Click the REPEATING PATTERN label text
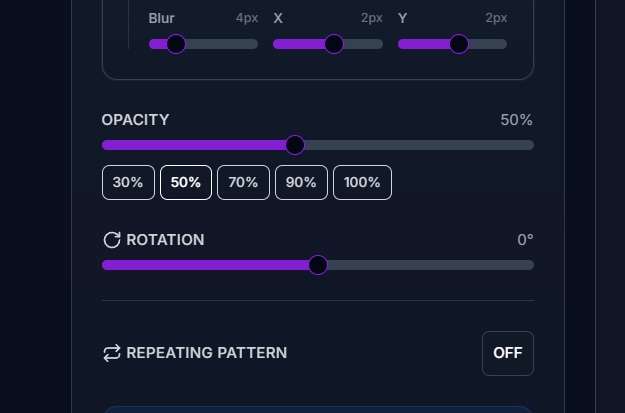Image resolution: width=625 pixels, height=413 pixels. [x=206, y=353]
